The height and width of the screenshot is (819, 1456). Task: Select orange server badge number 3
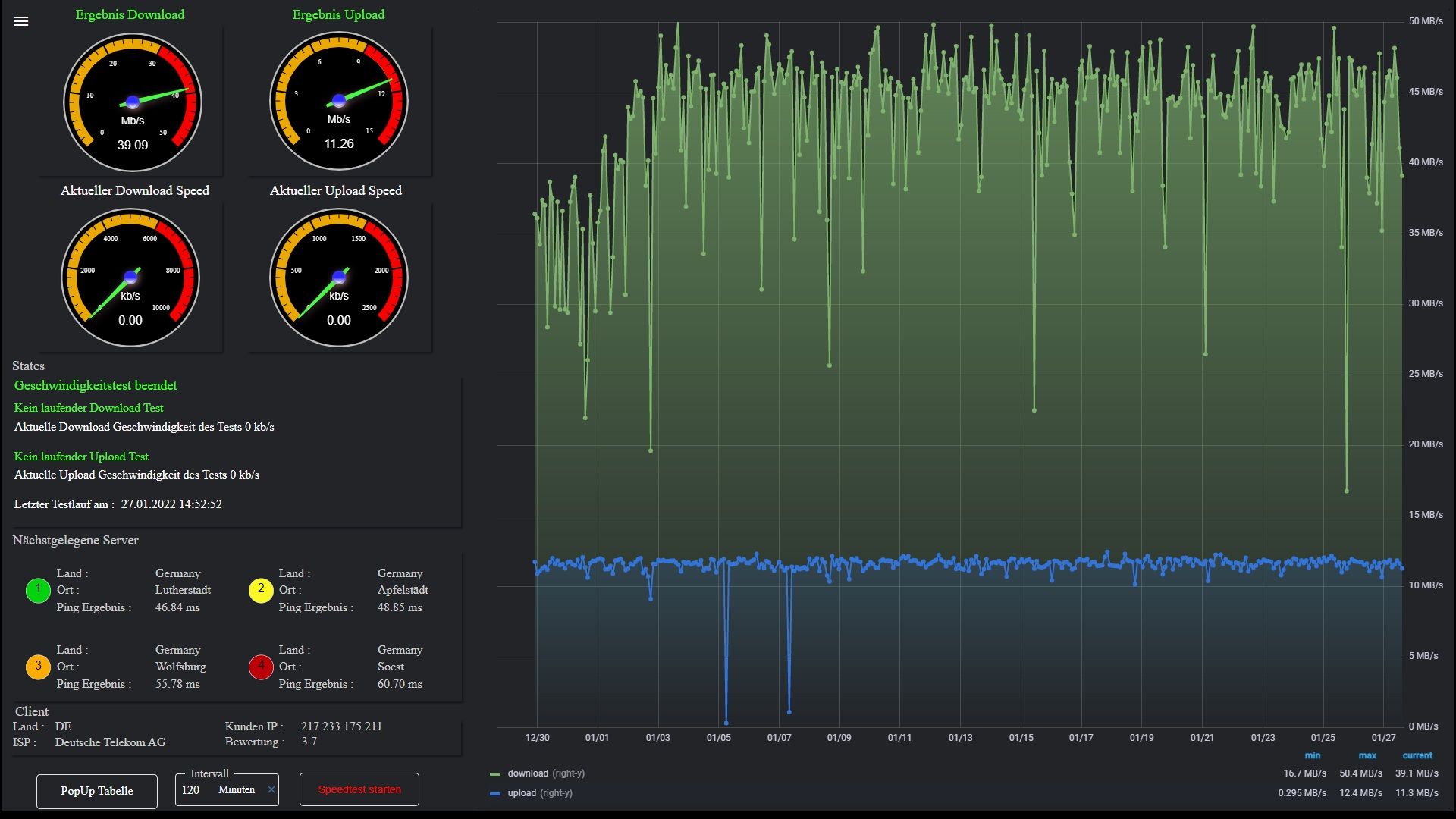point(38,667)
